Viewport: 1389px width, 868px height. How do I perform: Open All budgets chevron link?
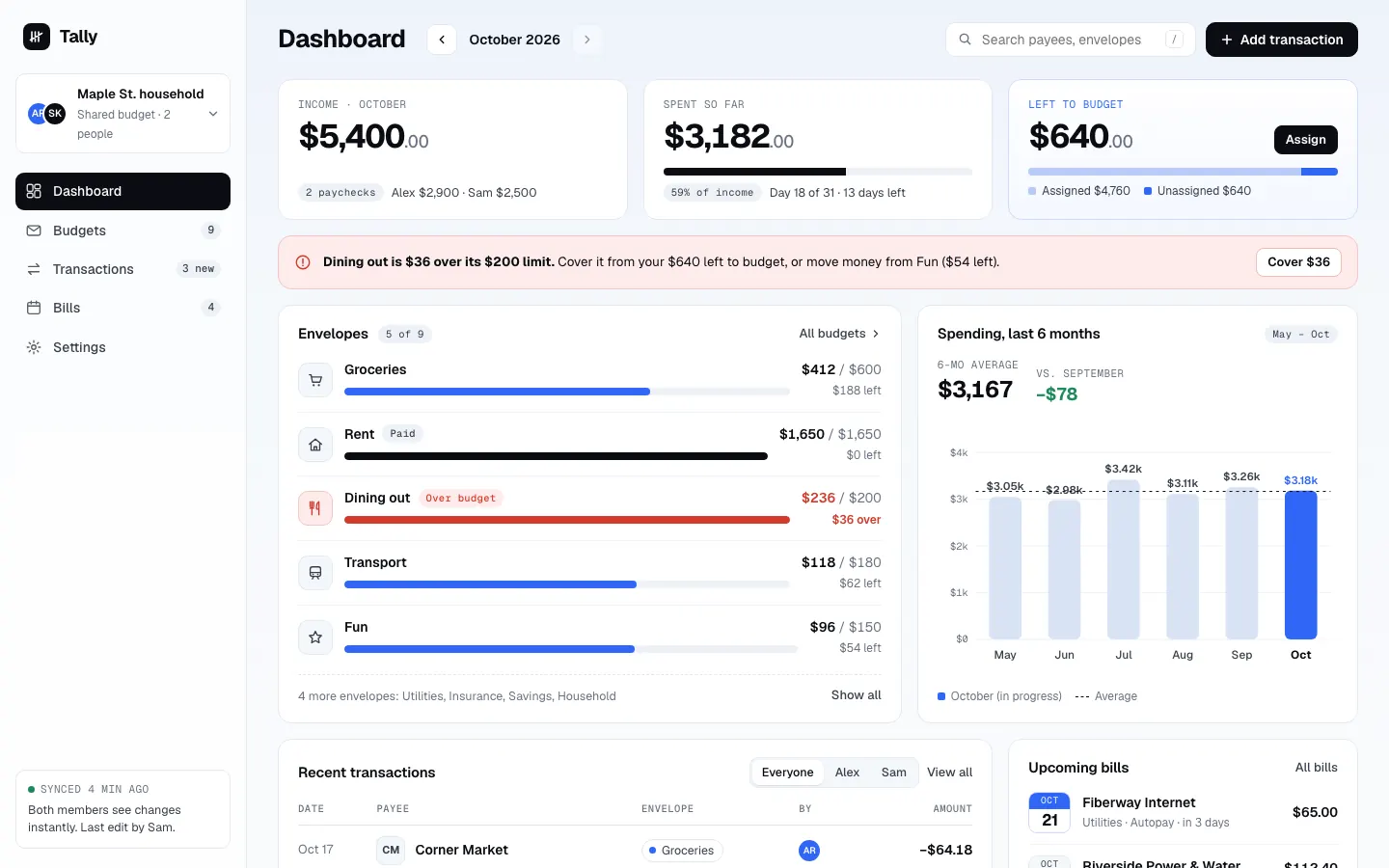pyautogui.click(x=839, y=334)
